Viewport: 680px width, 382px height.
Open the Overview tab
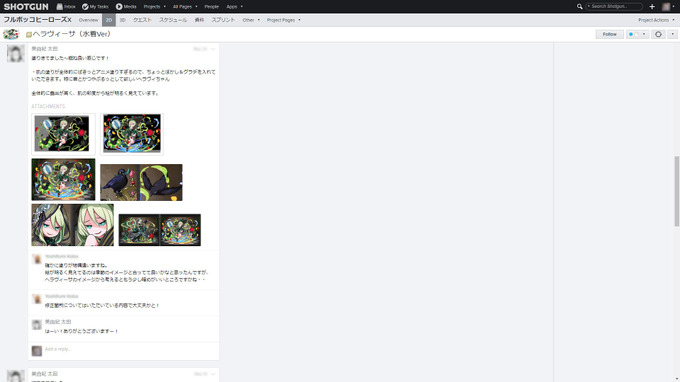tap(88, 20)
